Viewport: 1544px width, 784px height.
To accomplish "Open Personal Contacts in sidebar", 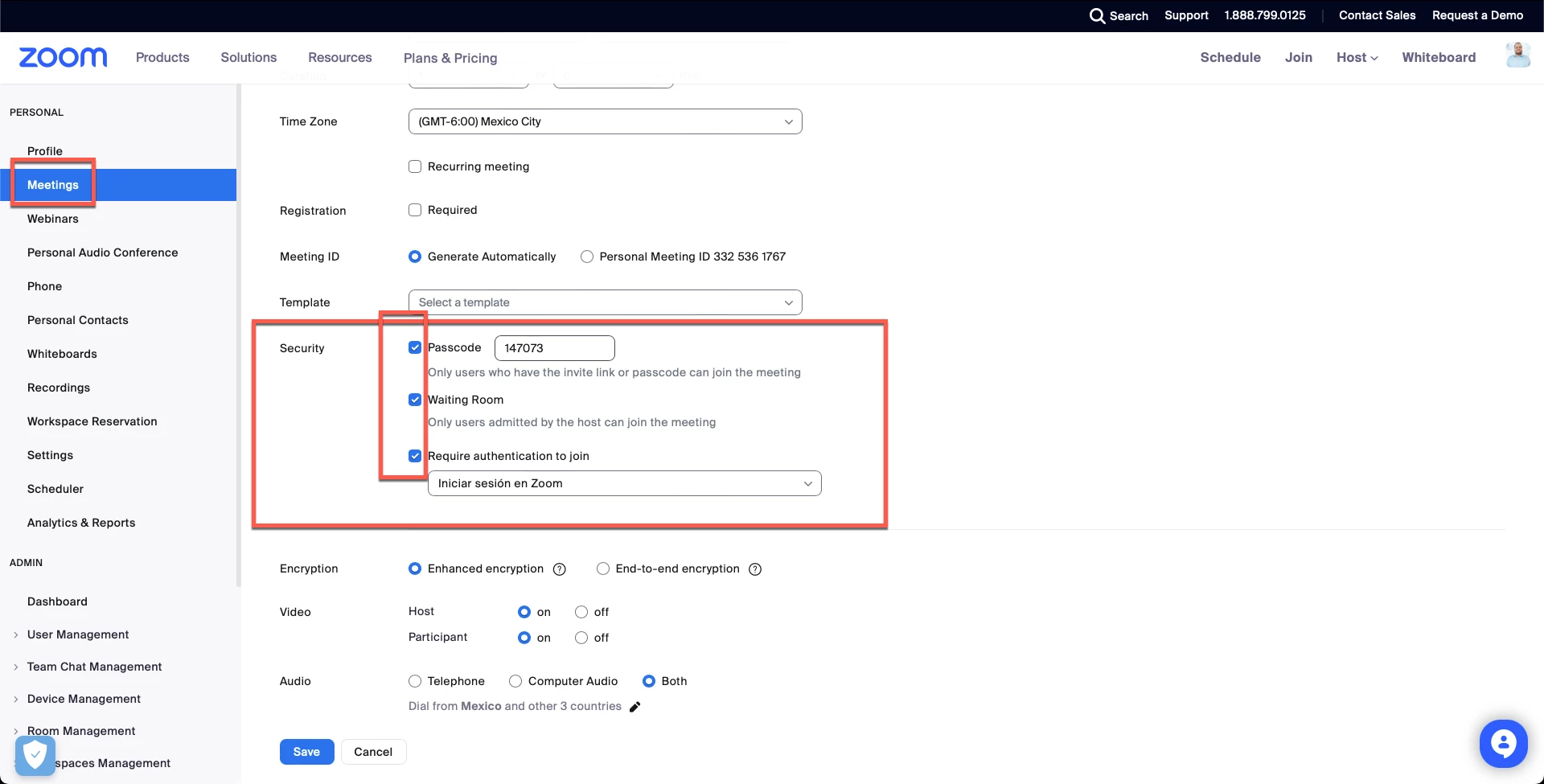I will tap(78, 320).
